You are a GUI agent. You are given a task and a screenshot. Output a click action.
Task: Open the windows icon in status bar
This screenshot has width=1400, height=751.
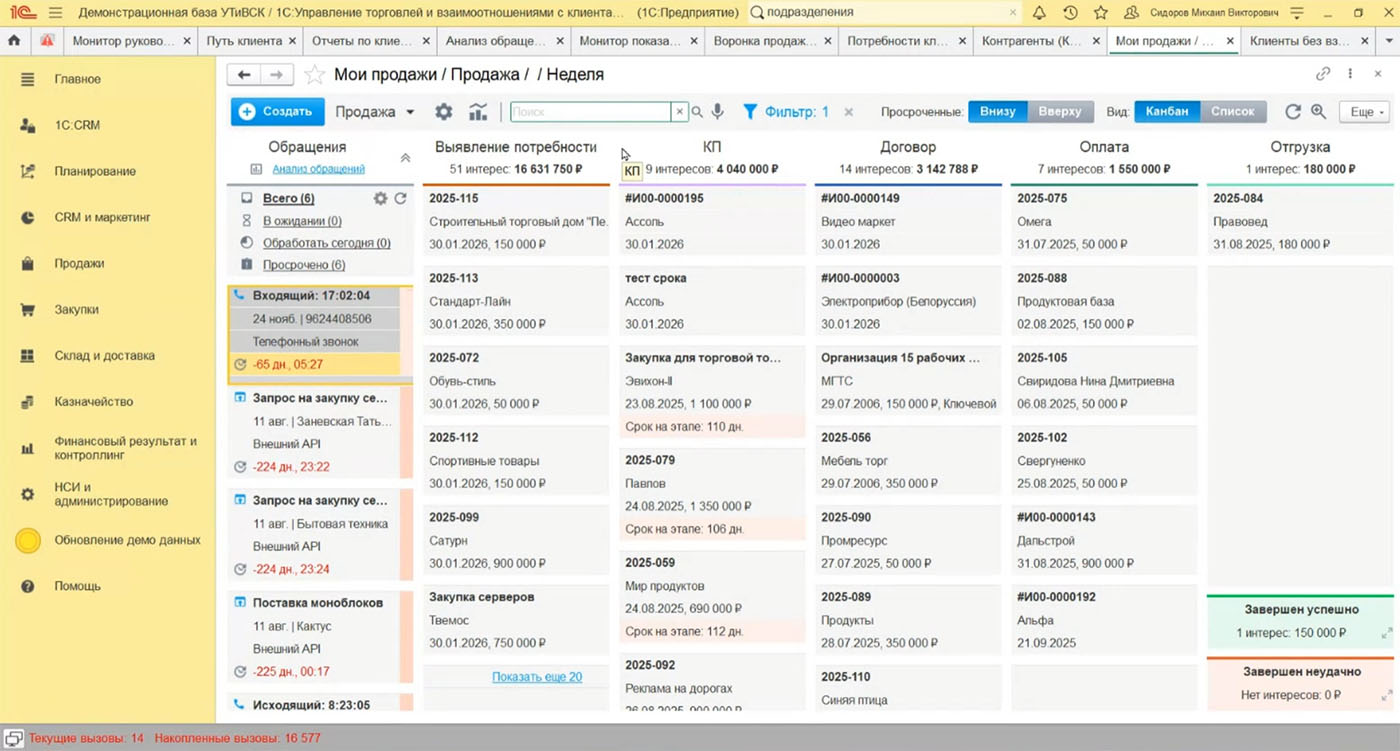pyautogui.click(x=14, y=738)
